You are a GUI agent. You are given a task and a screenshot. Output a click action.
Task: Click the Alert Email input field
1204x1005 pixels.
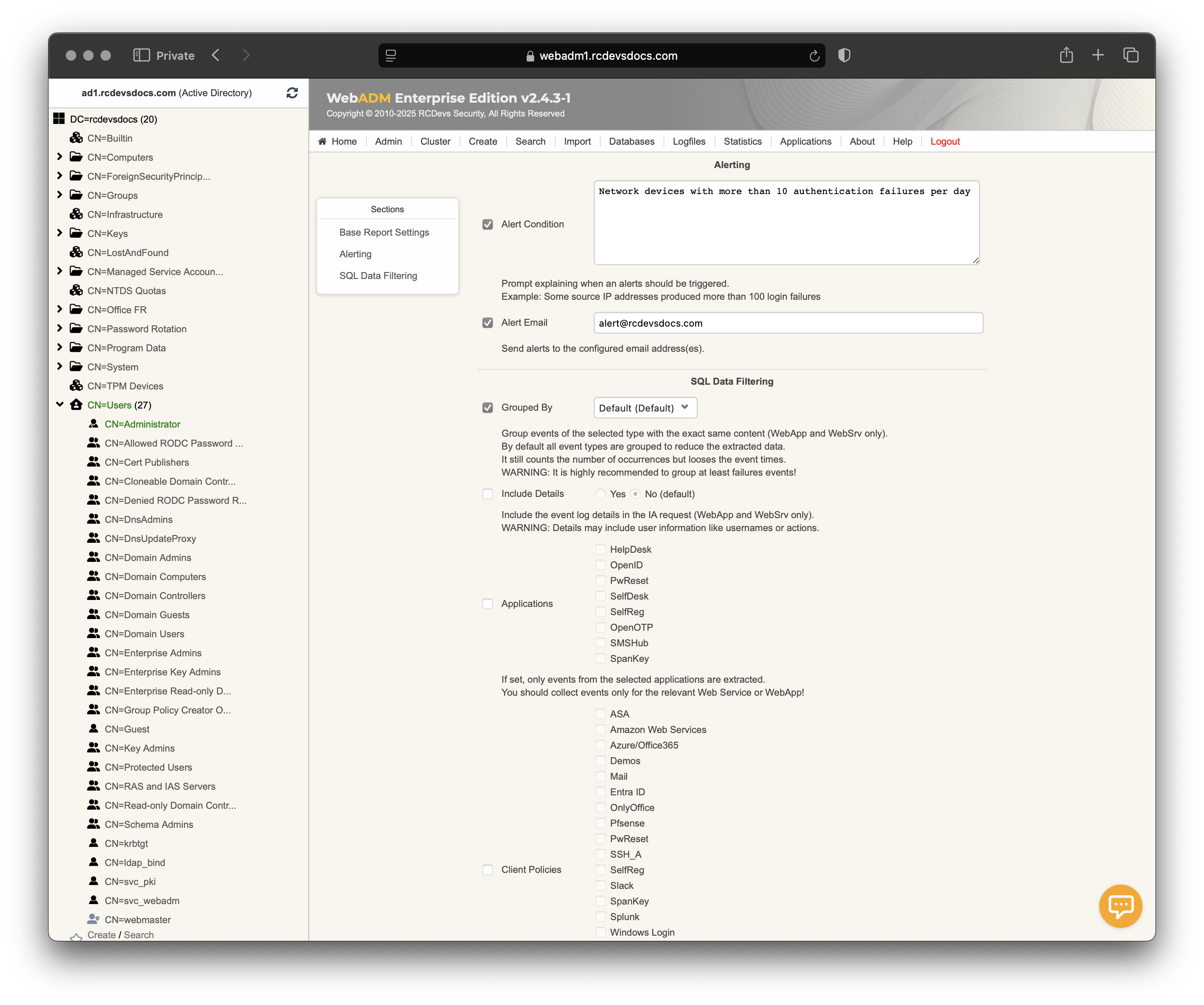coord(788,323)
